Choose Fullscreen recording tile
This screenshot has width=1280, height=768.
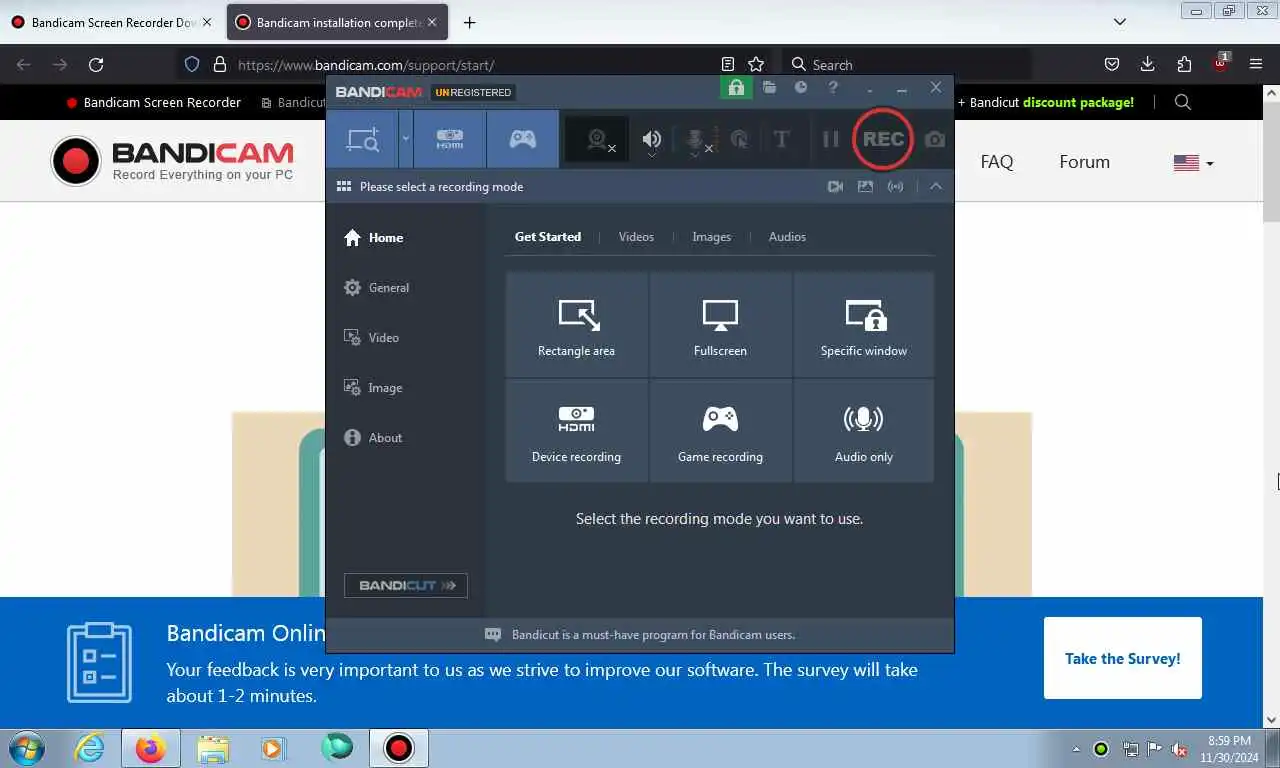click(720, 325)
